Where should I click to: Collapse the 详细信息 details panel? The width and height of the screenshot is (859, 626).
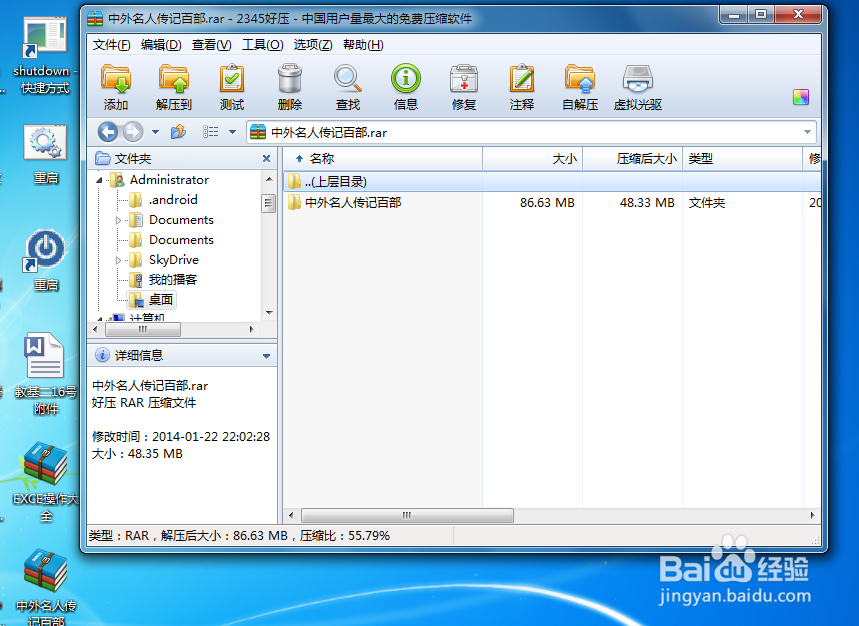[x=266, y=356]
